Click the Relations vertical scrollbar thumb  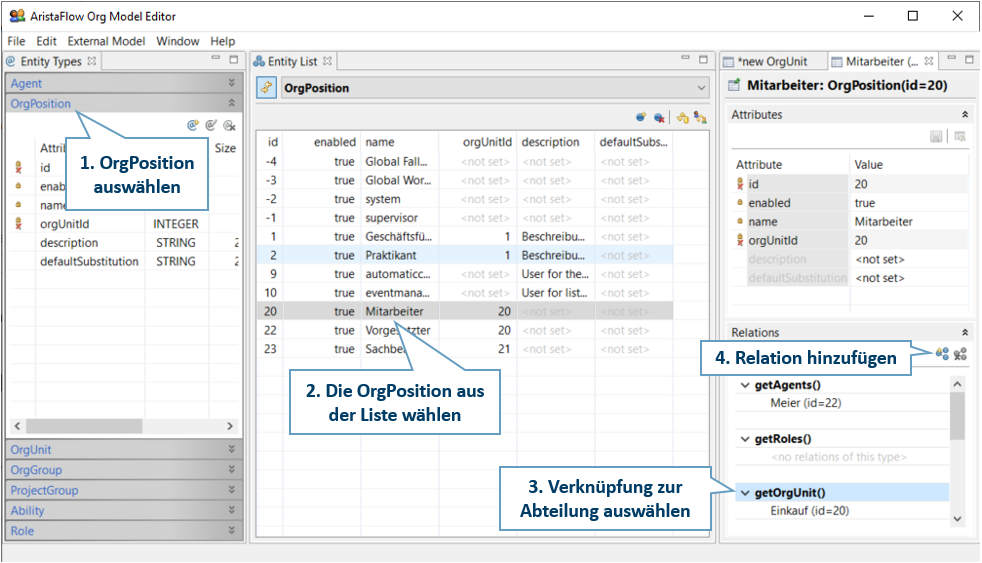[x=957, y=416]
